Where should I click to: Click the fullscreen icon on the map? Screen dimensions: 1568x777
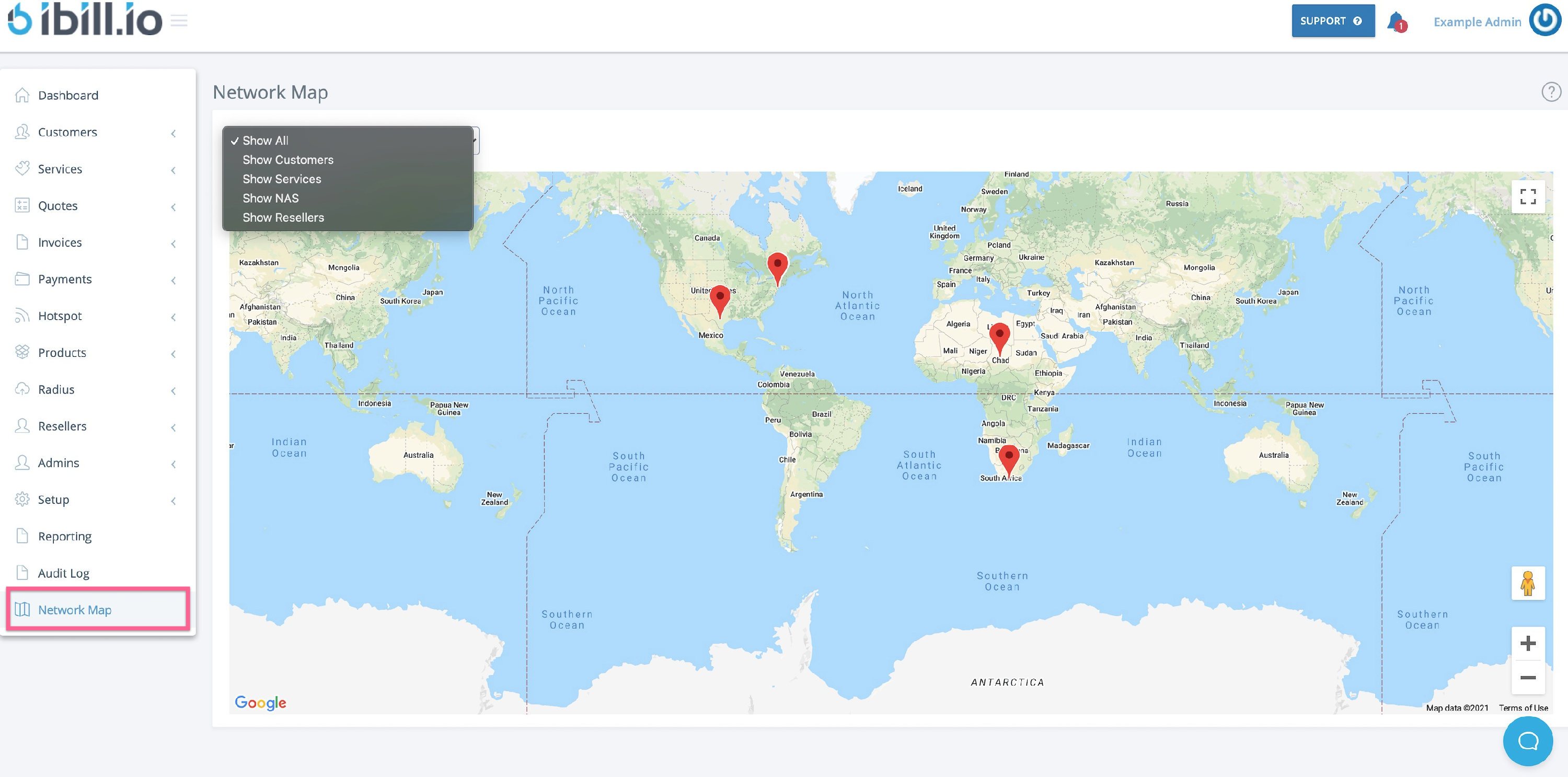click(x=1528, y=196)
